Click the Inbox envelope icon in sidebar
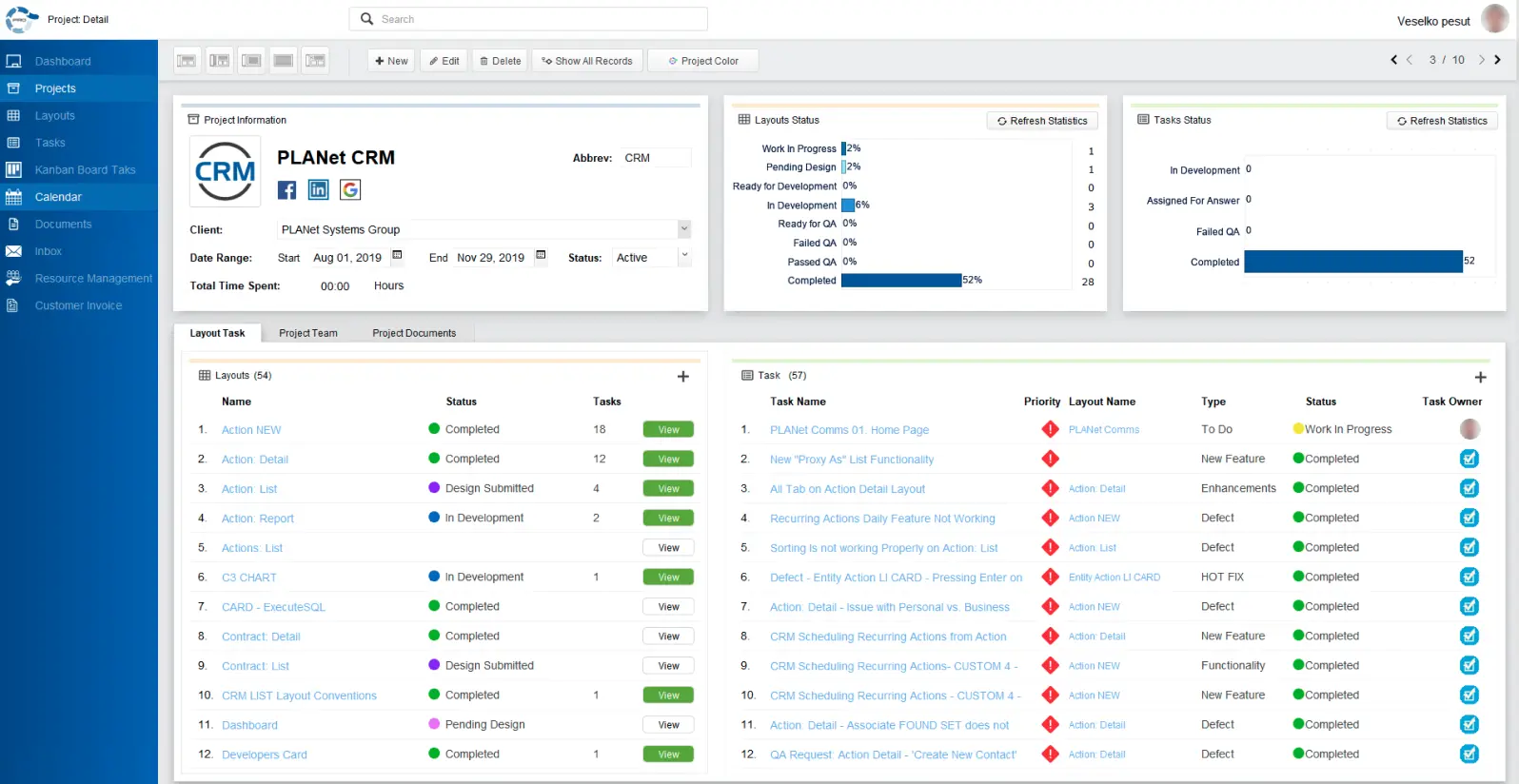Image resolution: width=1519 pixels, height=784 pixels. [13, 251]
